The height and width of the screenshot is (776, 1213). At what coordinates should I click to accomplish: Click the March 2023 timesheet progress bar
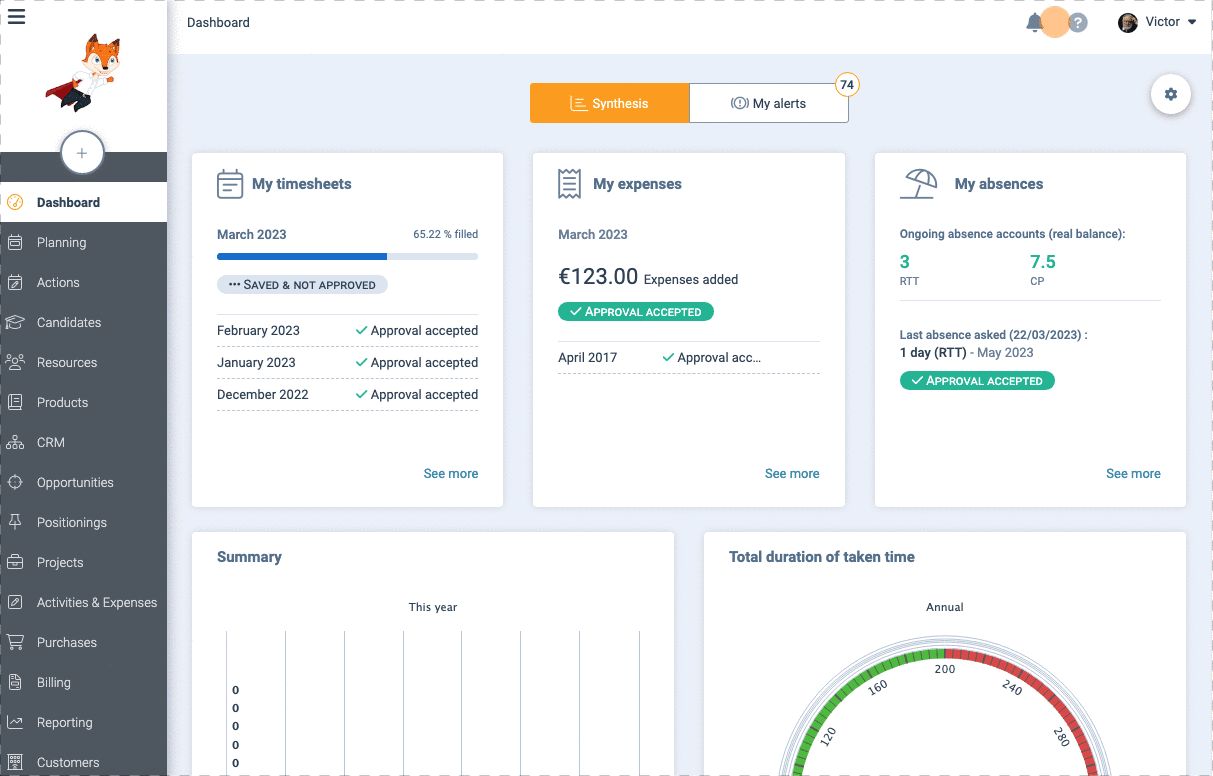click(x=347, y=257)
